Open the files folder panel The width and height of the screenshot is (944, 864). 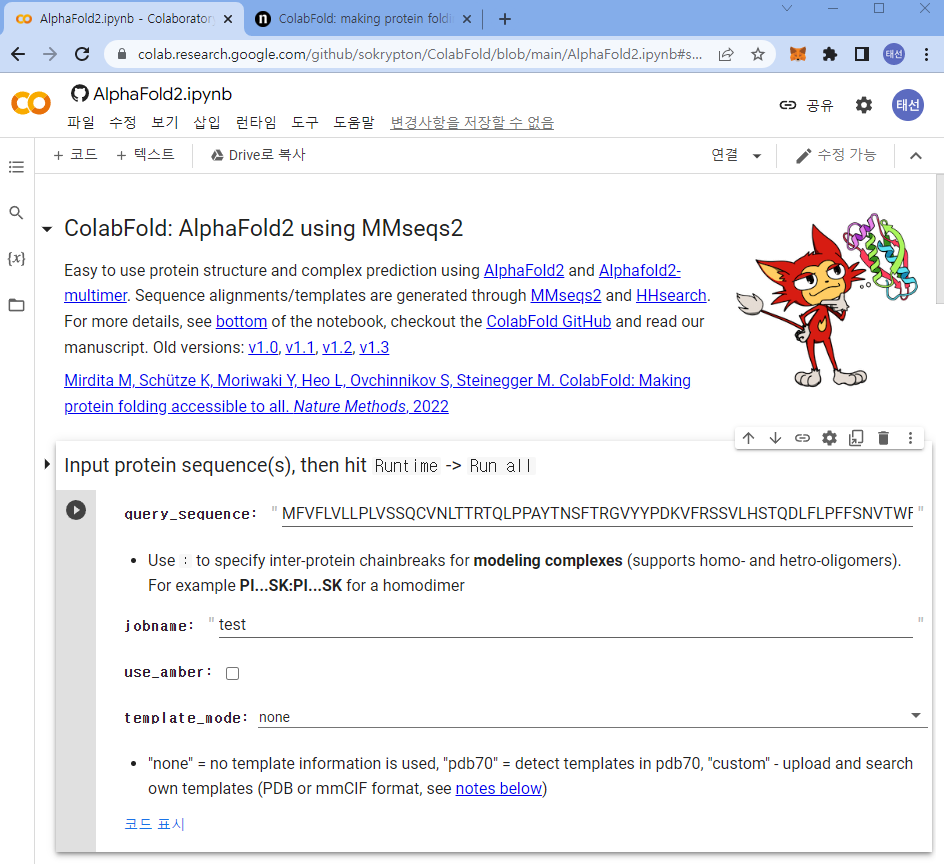click(x=16, y=305)
